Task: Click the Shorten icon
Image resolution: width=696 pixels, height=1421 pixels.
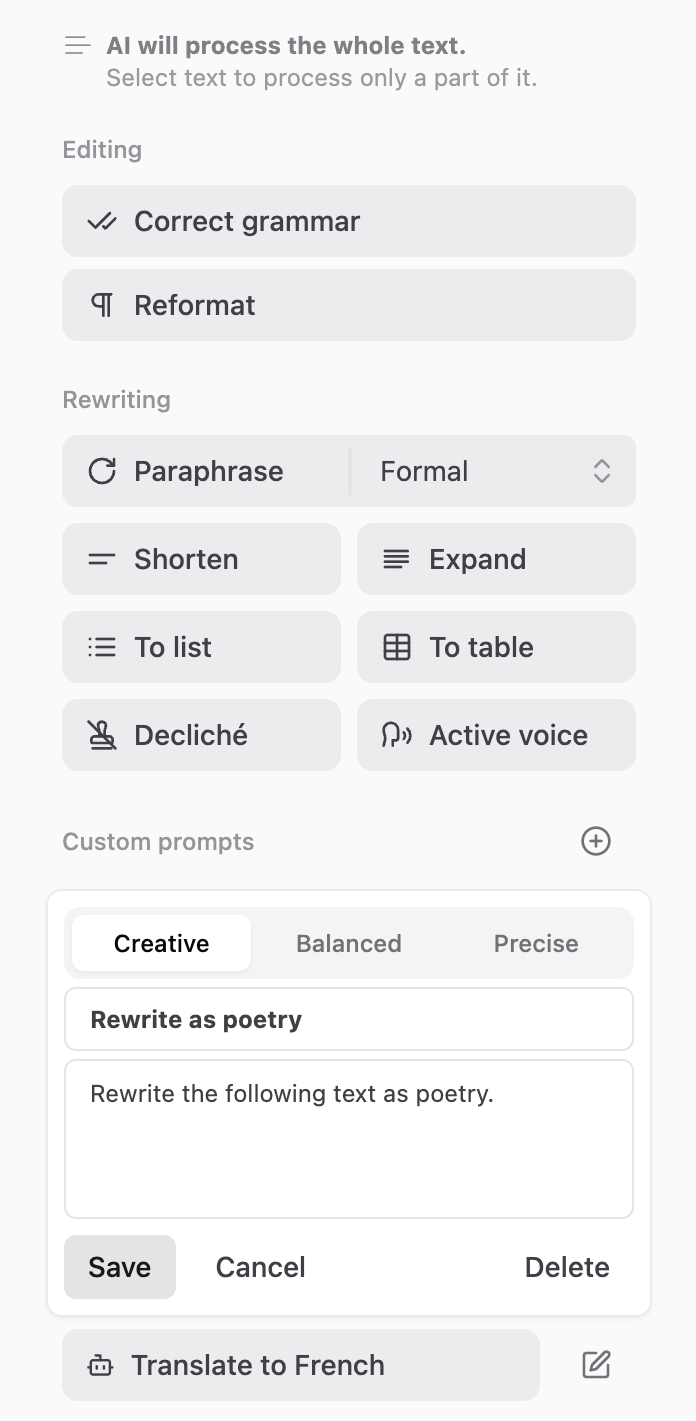Action: tap(101, 559)
